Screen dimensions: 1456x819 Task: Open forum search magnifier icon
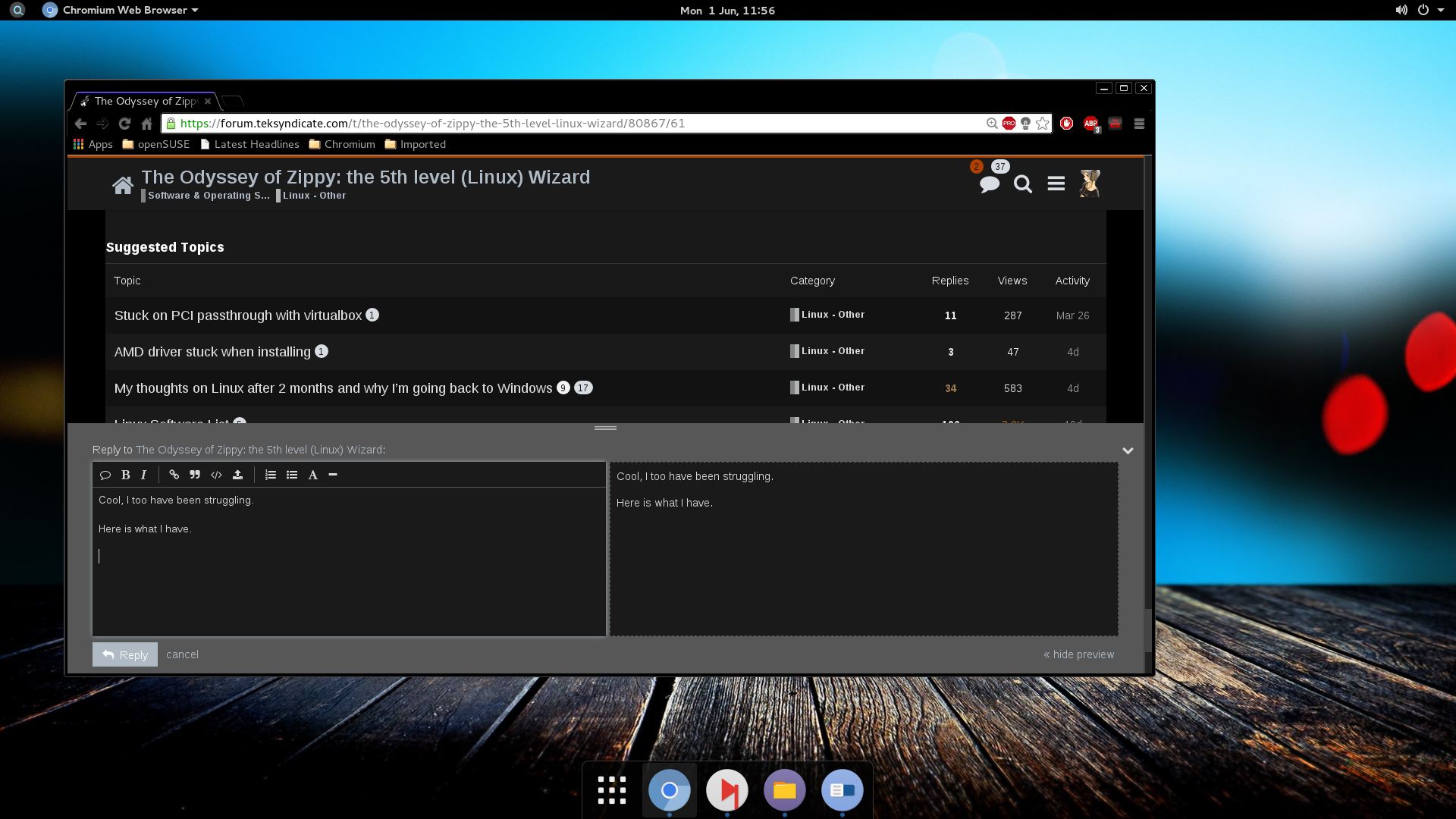coord(1023,184)
